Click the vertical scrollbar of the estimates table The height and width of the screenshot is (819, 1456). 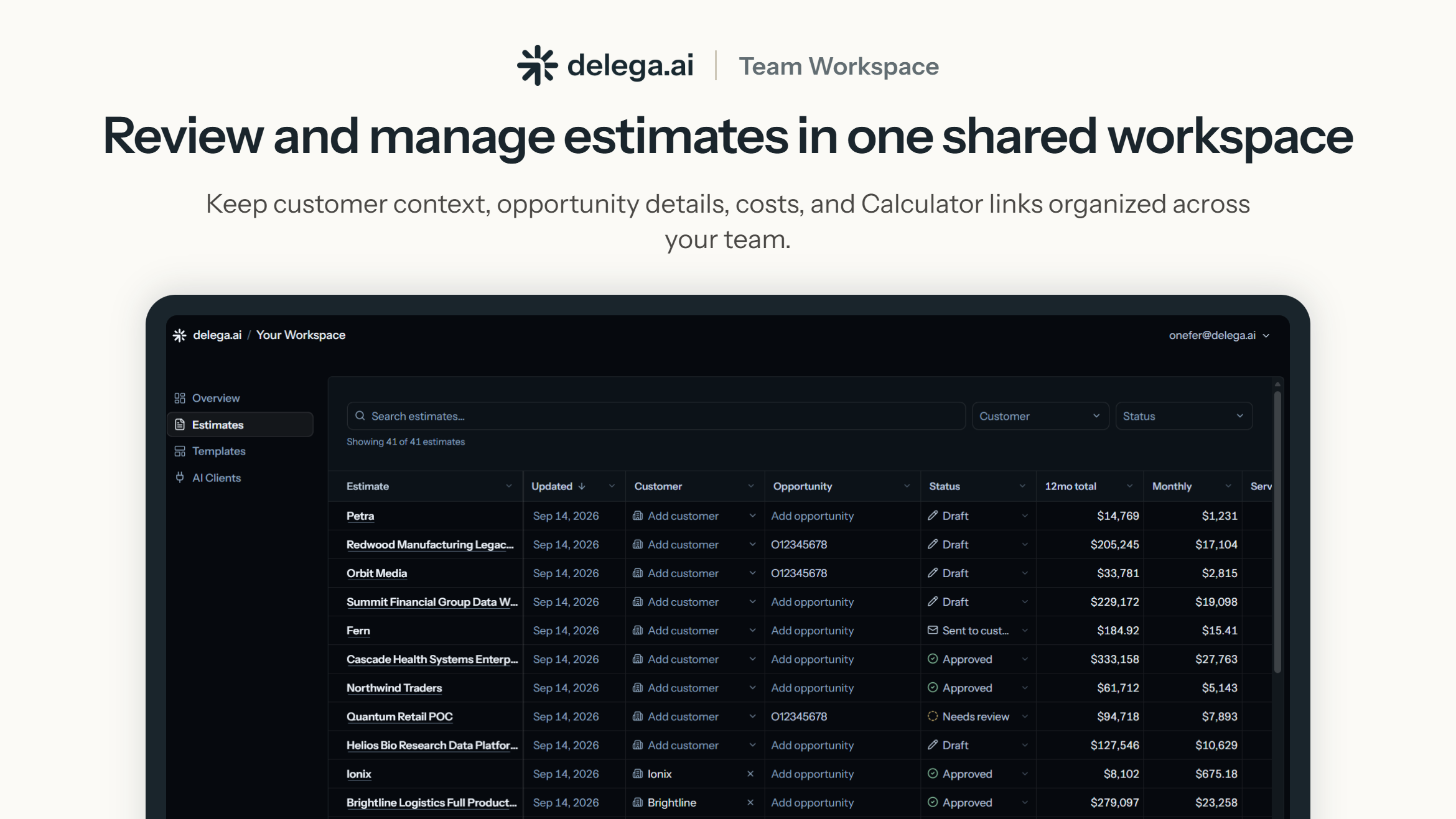(x=1277, y=532)
